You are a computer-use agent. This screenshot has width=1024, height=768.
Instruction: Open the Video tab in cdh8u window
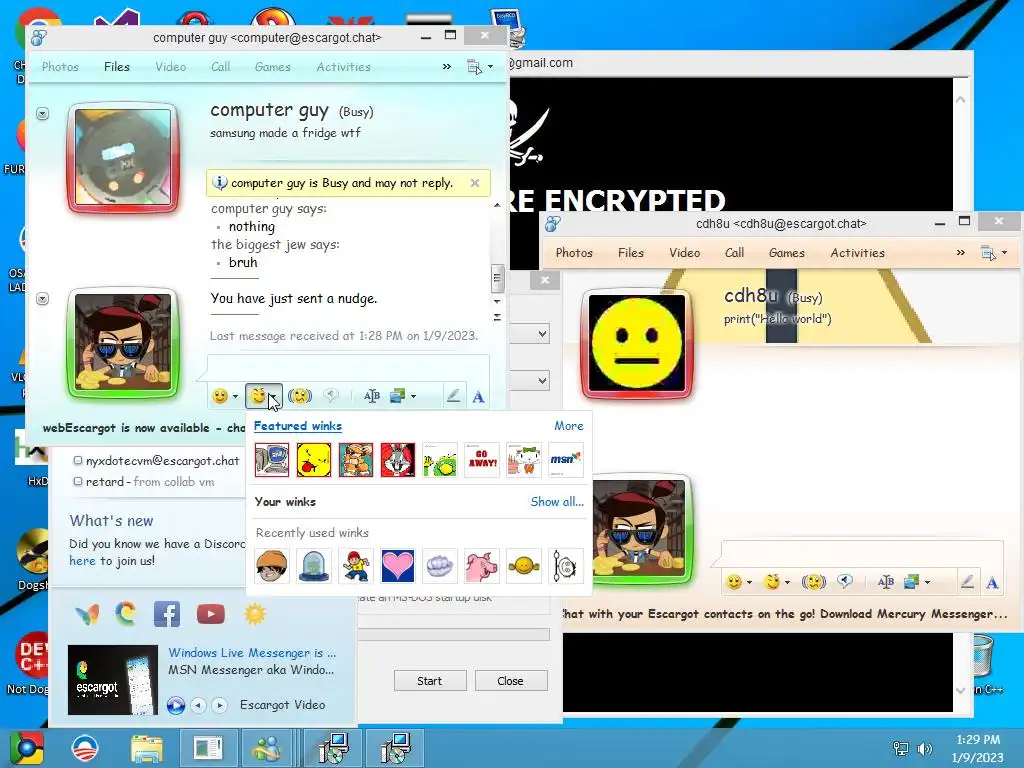(684, 253)
